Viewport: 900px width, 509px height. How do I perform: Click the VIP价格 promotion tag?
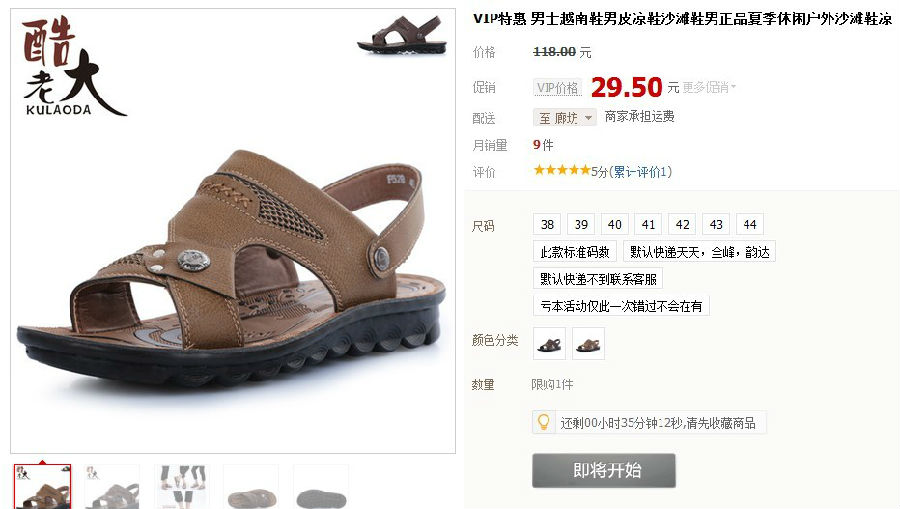pos(557,88)
